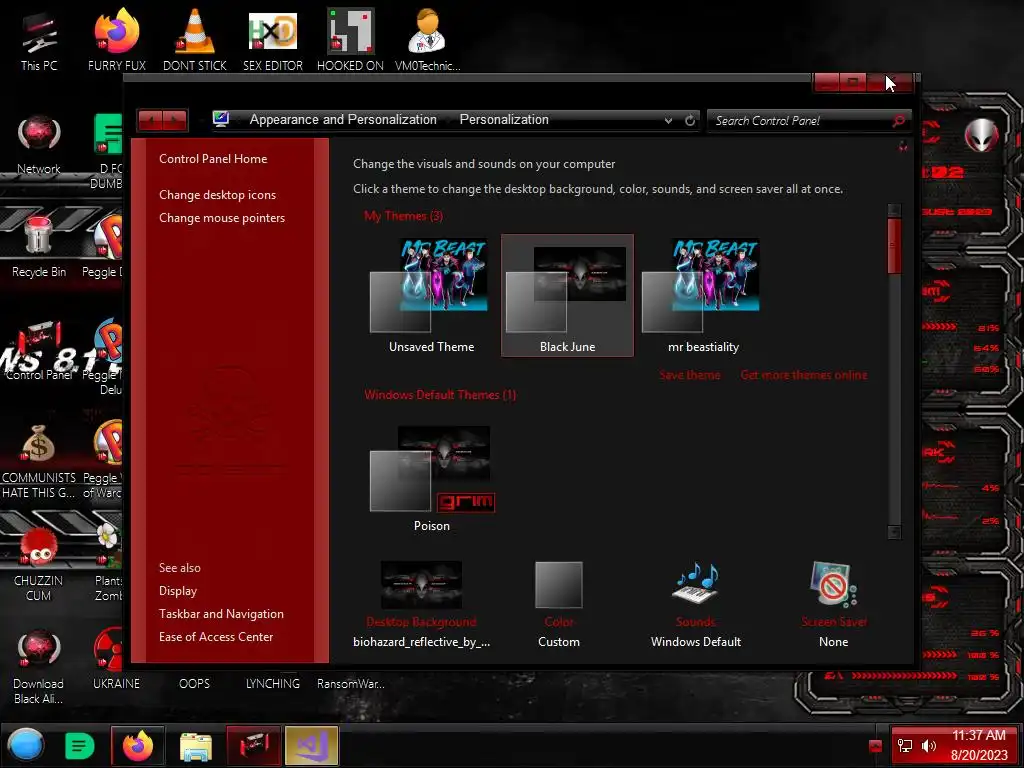Open Display under See also
The width and height of the screenshot is (1024, 768).
click(x=178, y=591)
